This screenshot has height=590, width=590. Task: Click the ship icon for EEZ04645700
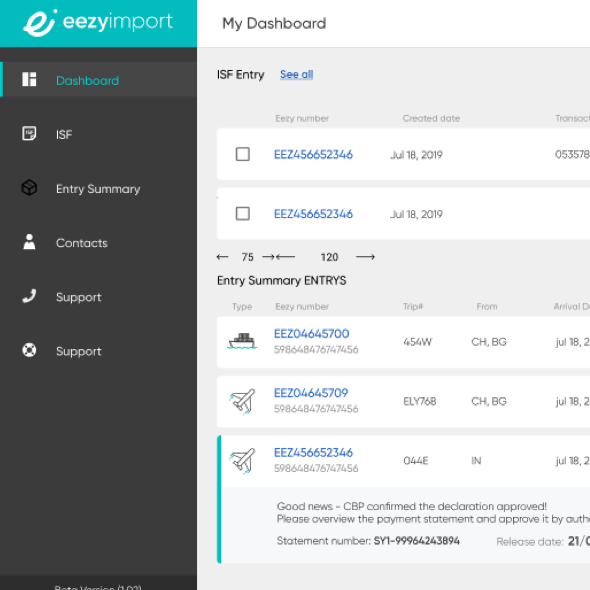coord(242,341)
